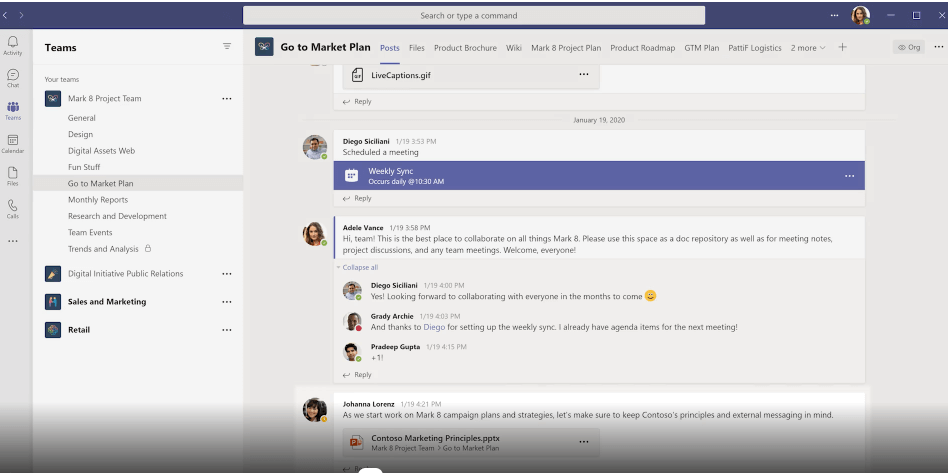Click the Sales and Marketing team icon
Screen dimensions: 948x473
[x=53, y=301]
